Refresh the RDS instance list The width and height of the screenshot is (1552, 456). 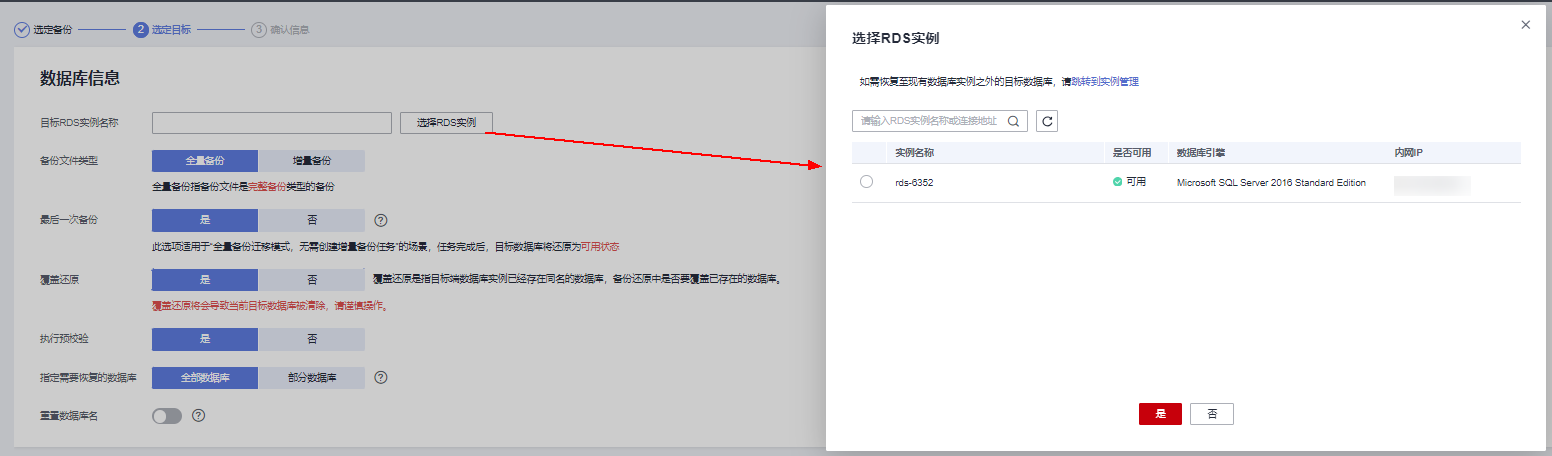[1047, 121]
